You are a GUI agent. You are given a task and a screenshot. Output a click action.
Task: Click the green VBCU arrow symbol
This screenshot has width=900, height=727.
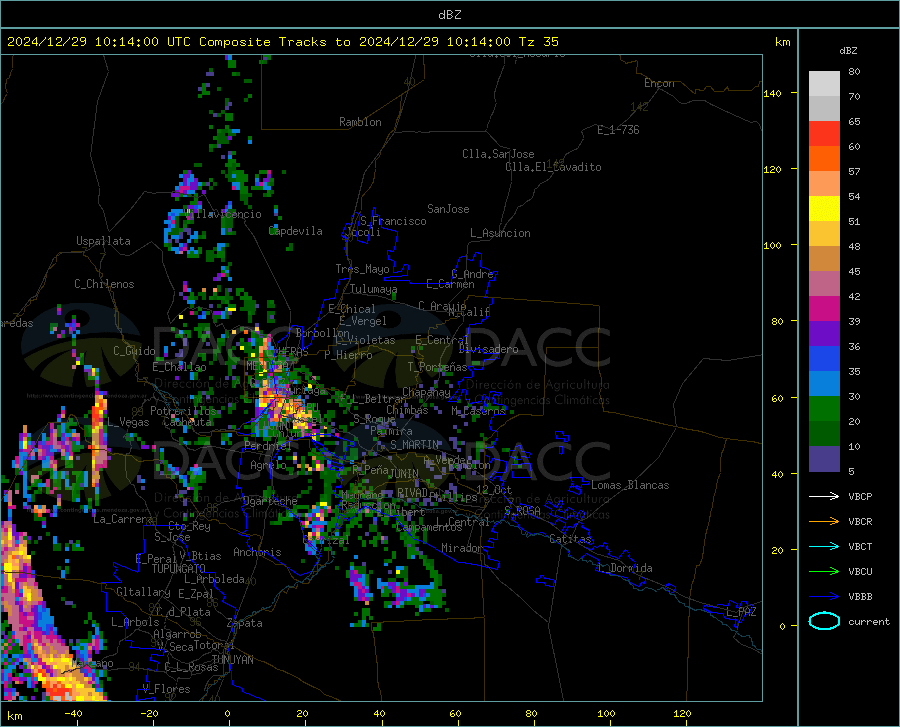(824, 572)
